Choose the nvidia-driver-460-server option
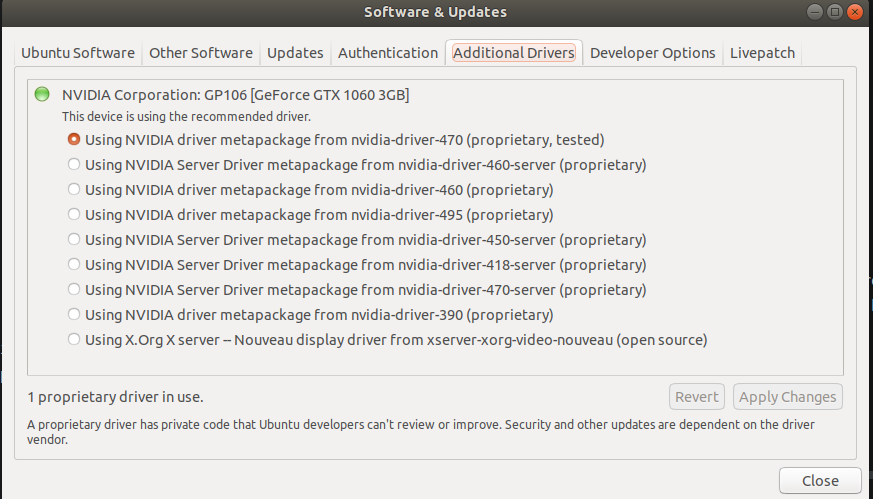 (74, 165)
